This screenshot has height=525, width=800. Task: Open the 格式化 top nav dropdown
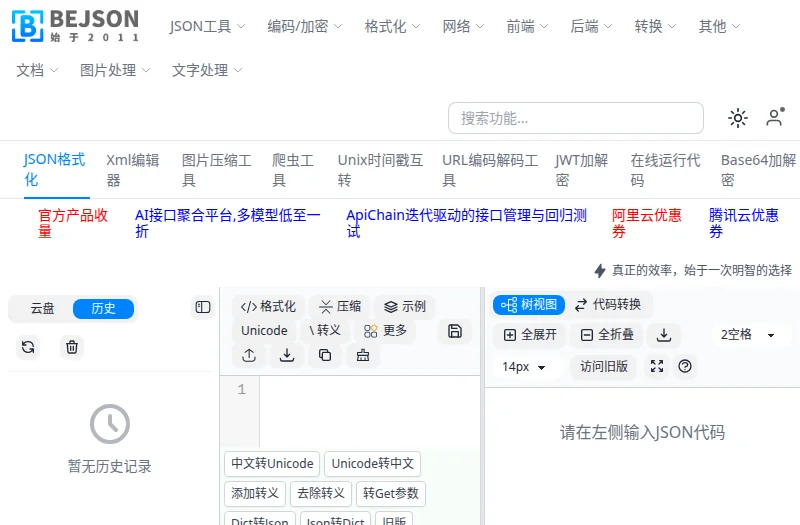(392, 26)
